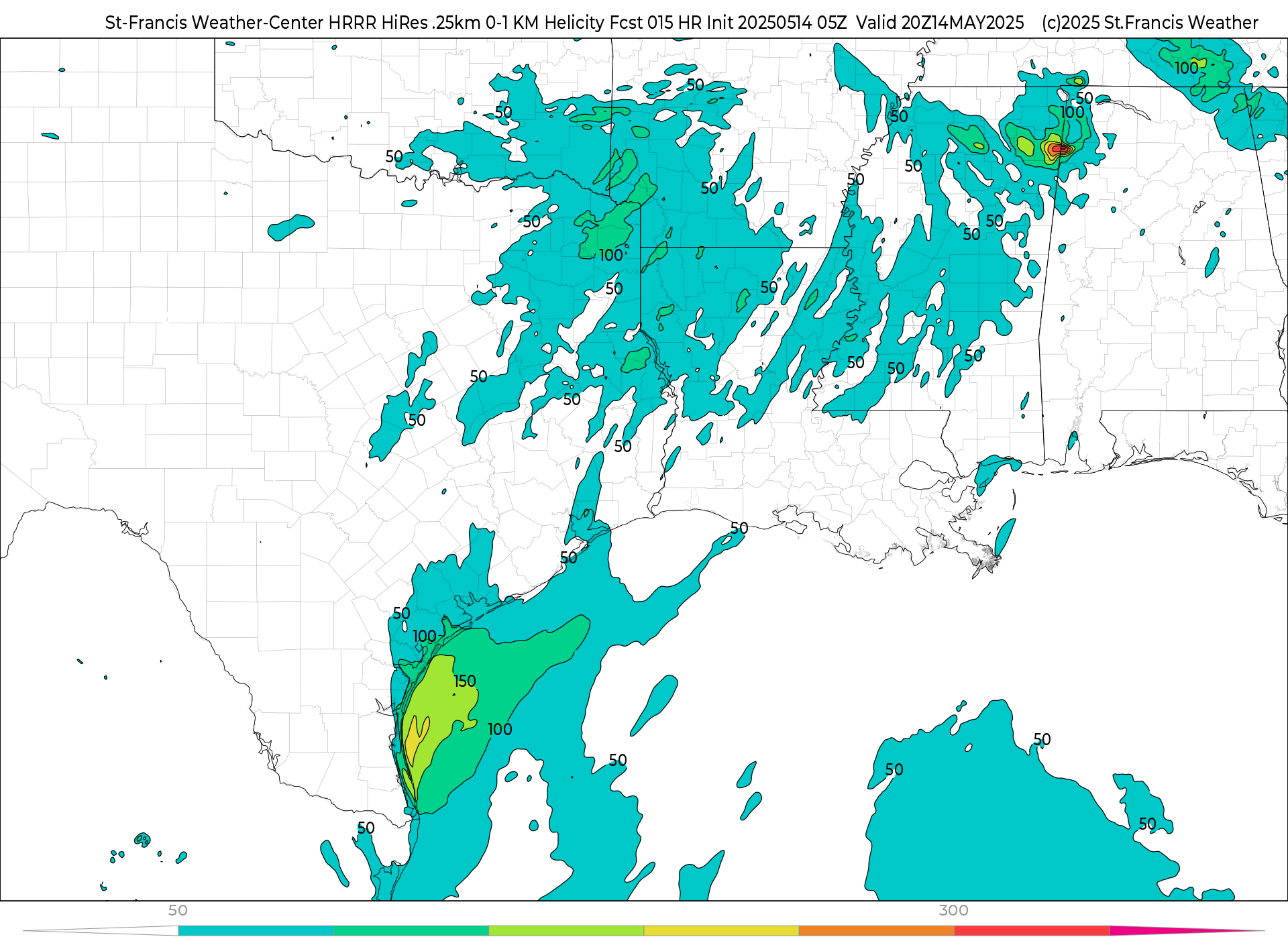Click the green segment of the legend bar

411,930
